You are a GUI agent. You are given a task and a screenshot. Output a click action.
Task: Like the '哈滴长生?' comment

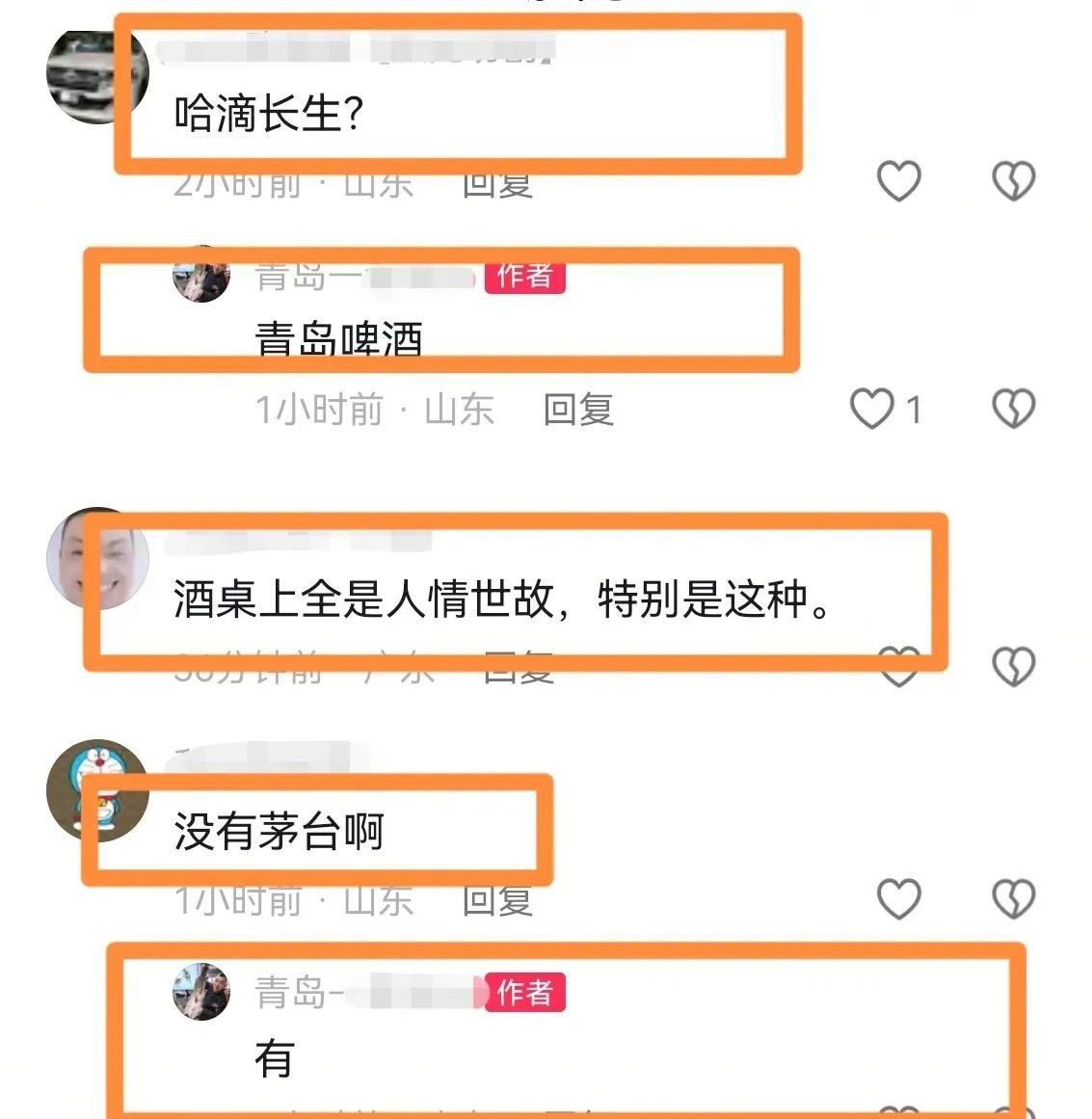898,180
